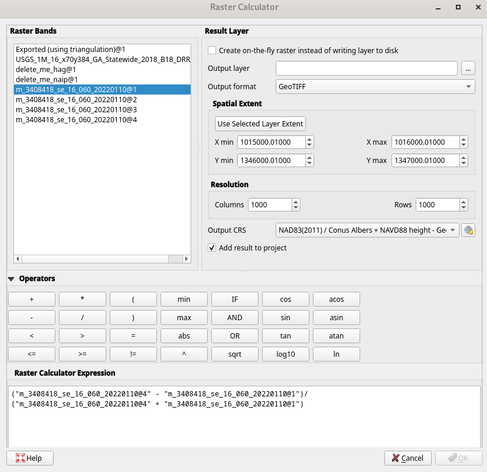Click the ln function button

click(336, 354)
